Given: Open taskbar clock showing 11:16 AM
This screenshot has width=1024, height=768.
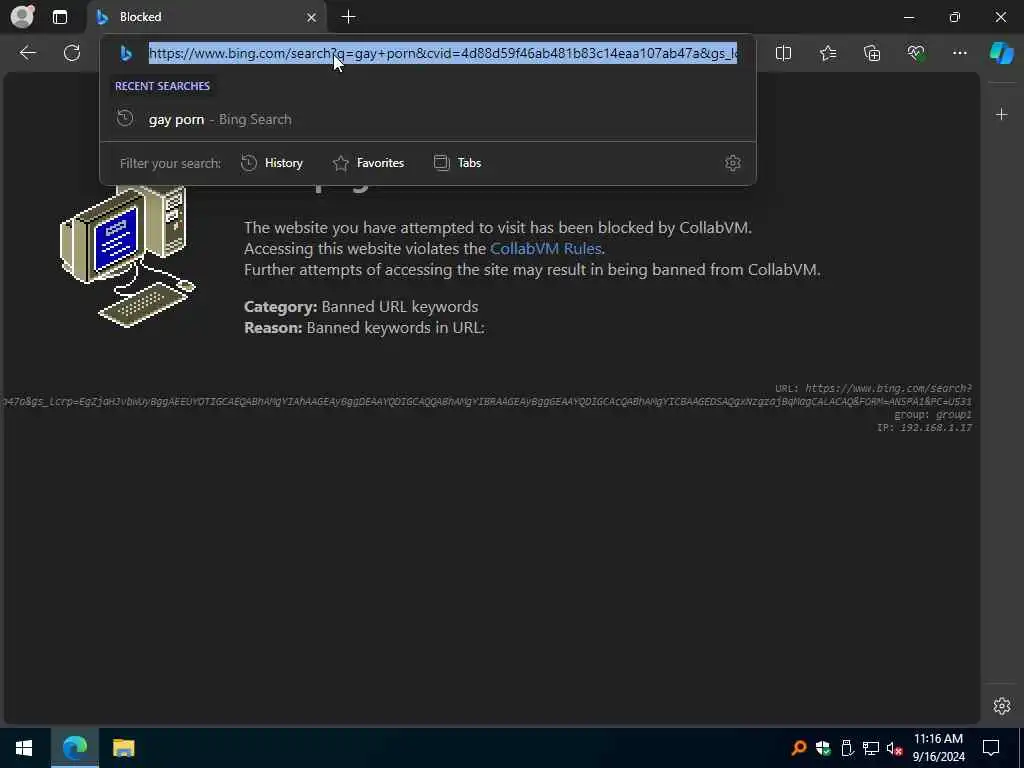Looking at the screenshot, I should 938,748.
